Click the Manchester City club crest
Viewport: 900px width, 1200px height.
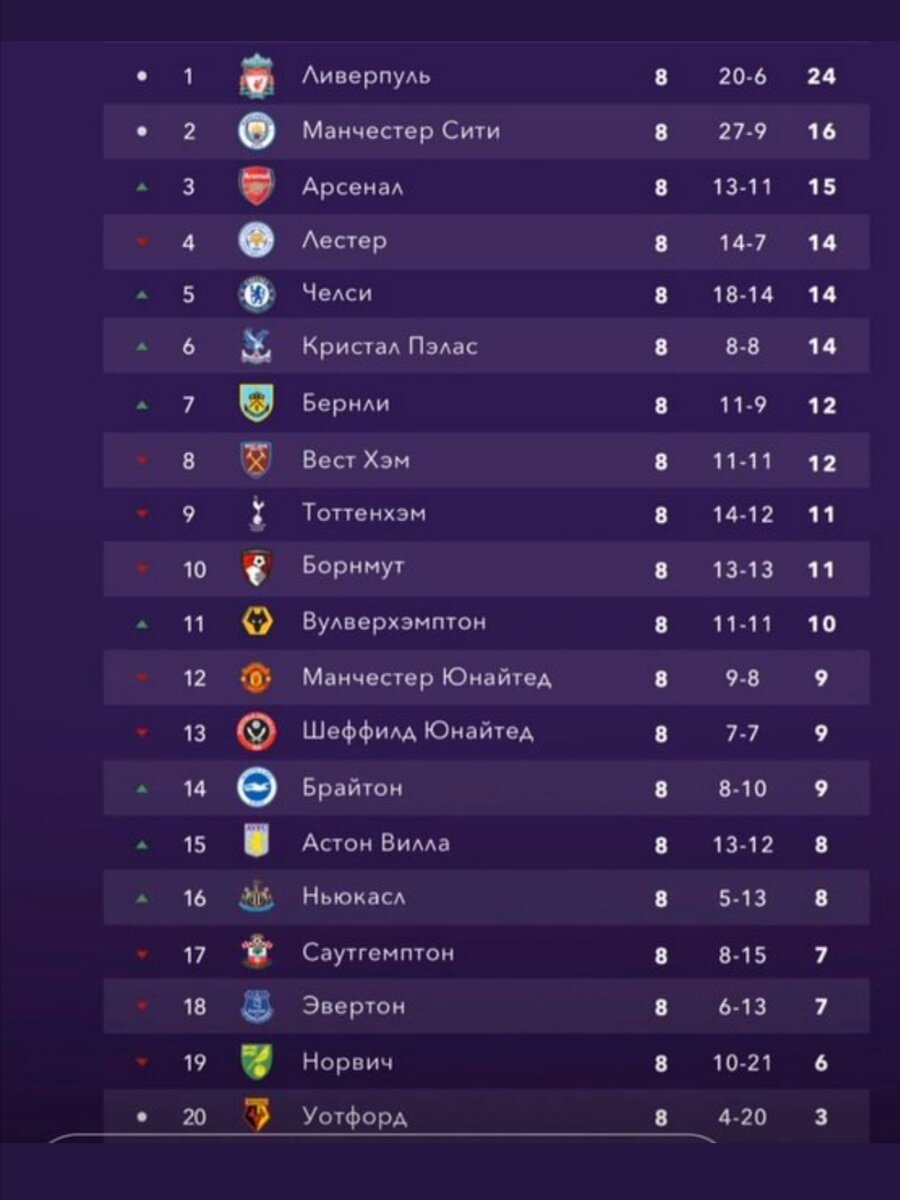pos(257,131)
